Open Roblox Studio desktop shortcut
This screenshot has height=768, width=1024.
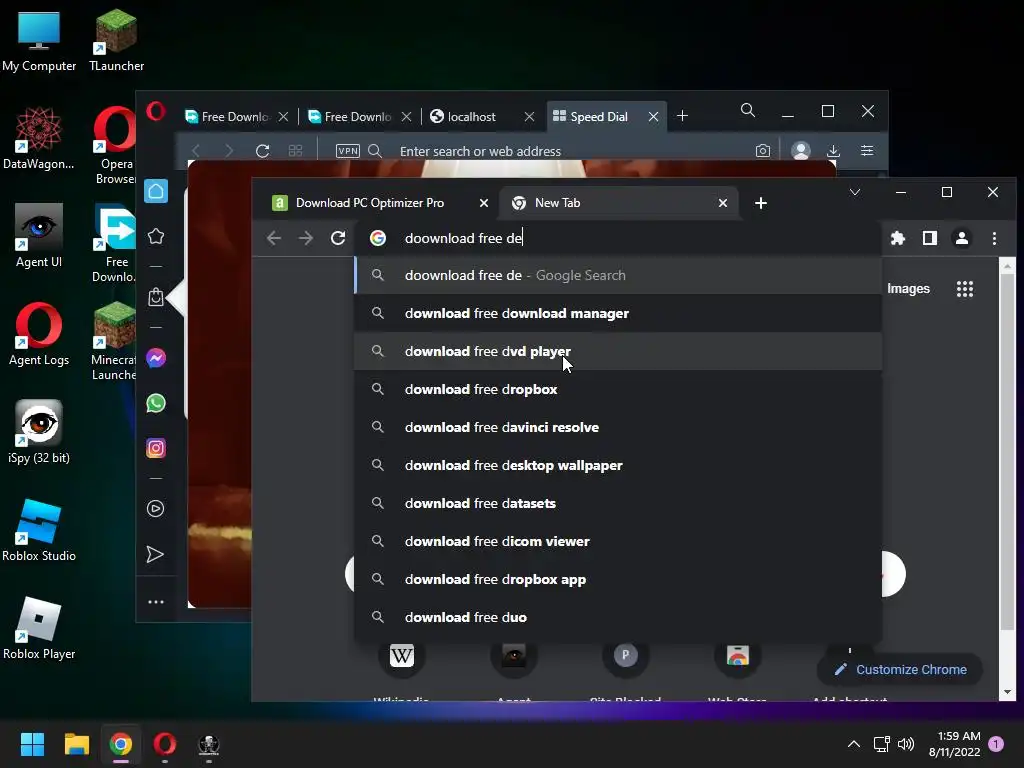click(x=39, y=530)
